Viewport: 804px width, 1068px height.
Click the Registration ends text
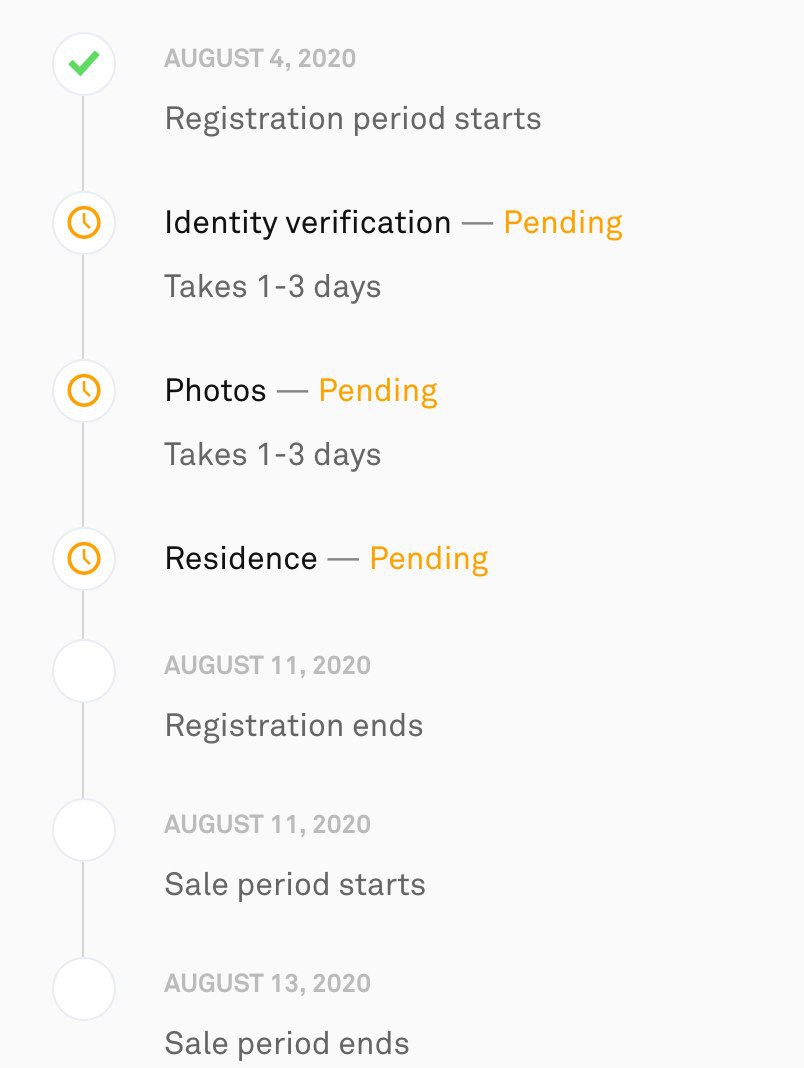pyautogui.click(x=294, y=725)
